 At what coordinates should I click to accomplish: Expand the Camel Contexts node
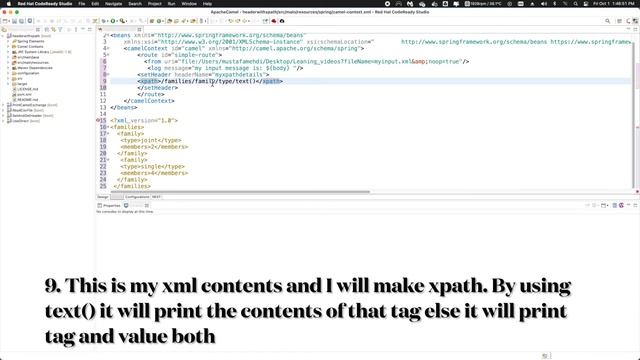point(8,47)
